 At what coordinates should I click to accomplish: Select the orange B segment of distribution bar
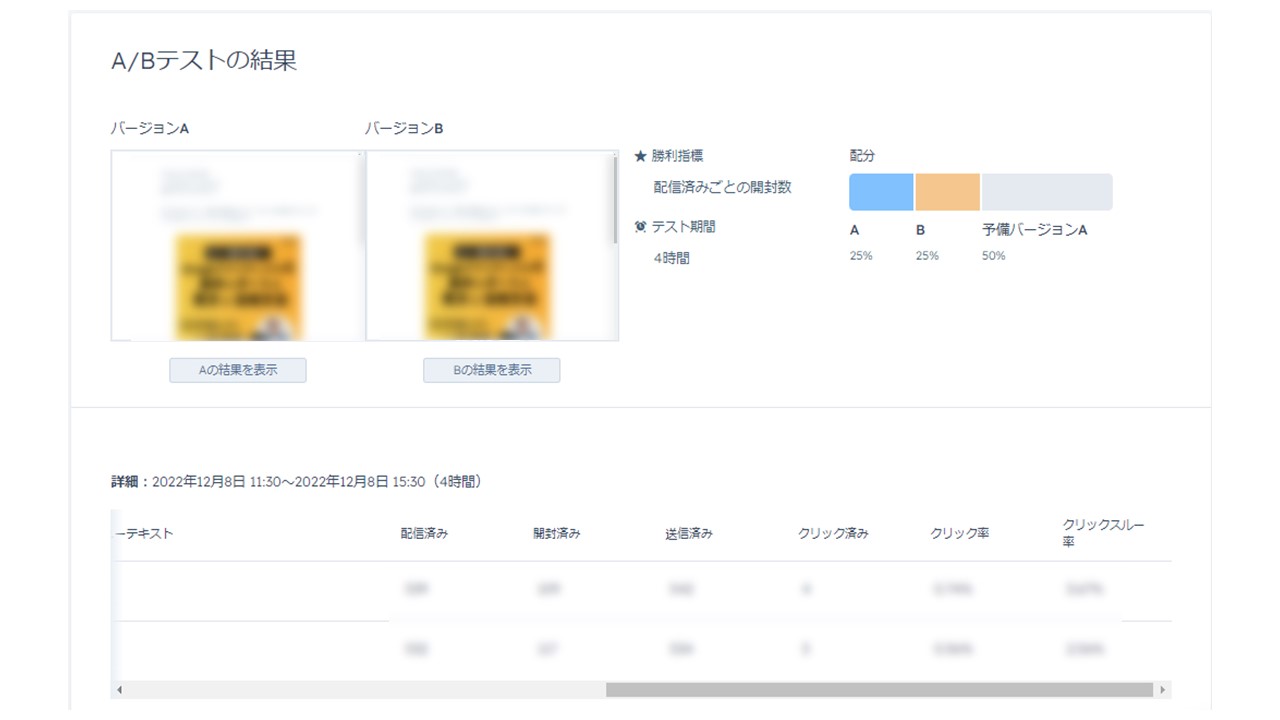[947, 192]
